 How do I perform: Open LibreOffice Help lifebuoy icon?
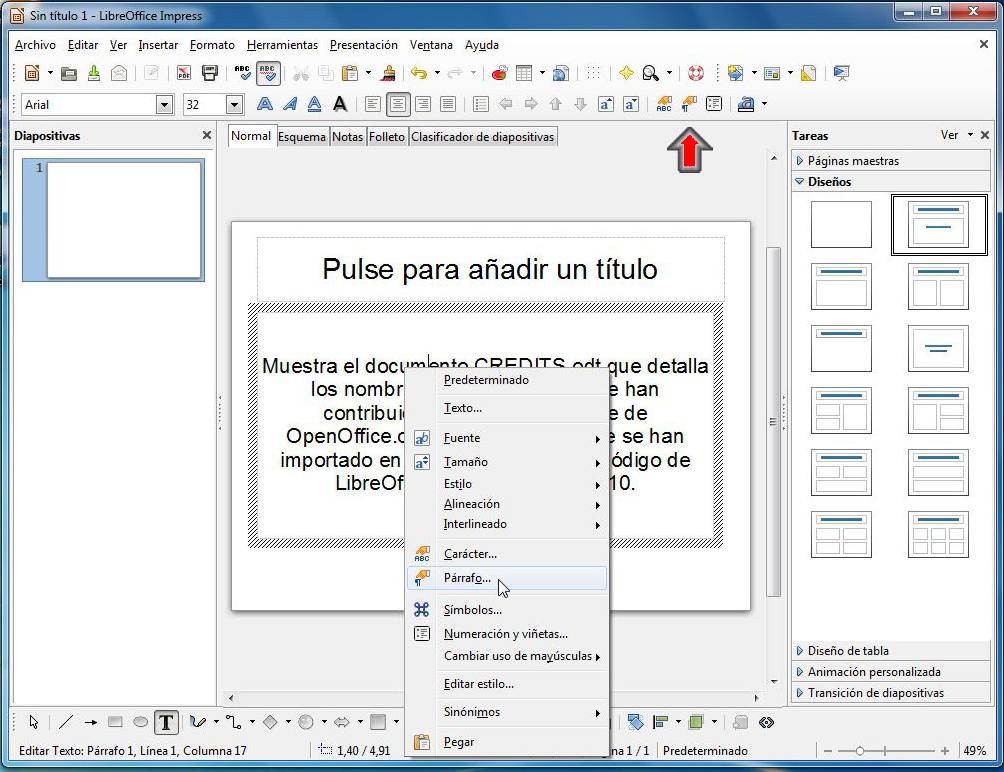click(695, 73)
